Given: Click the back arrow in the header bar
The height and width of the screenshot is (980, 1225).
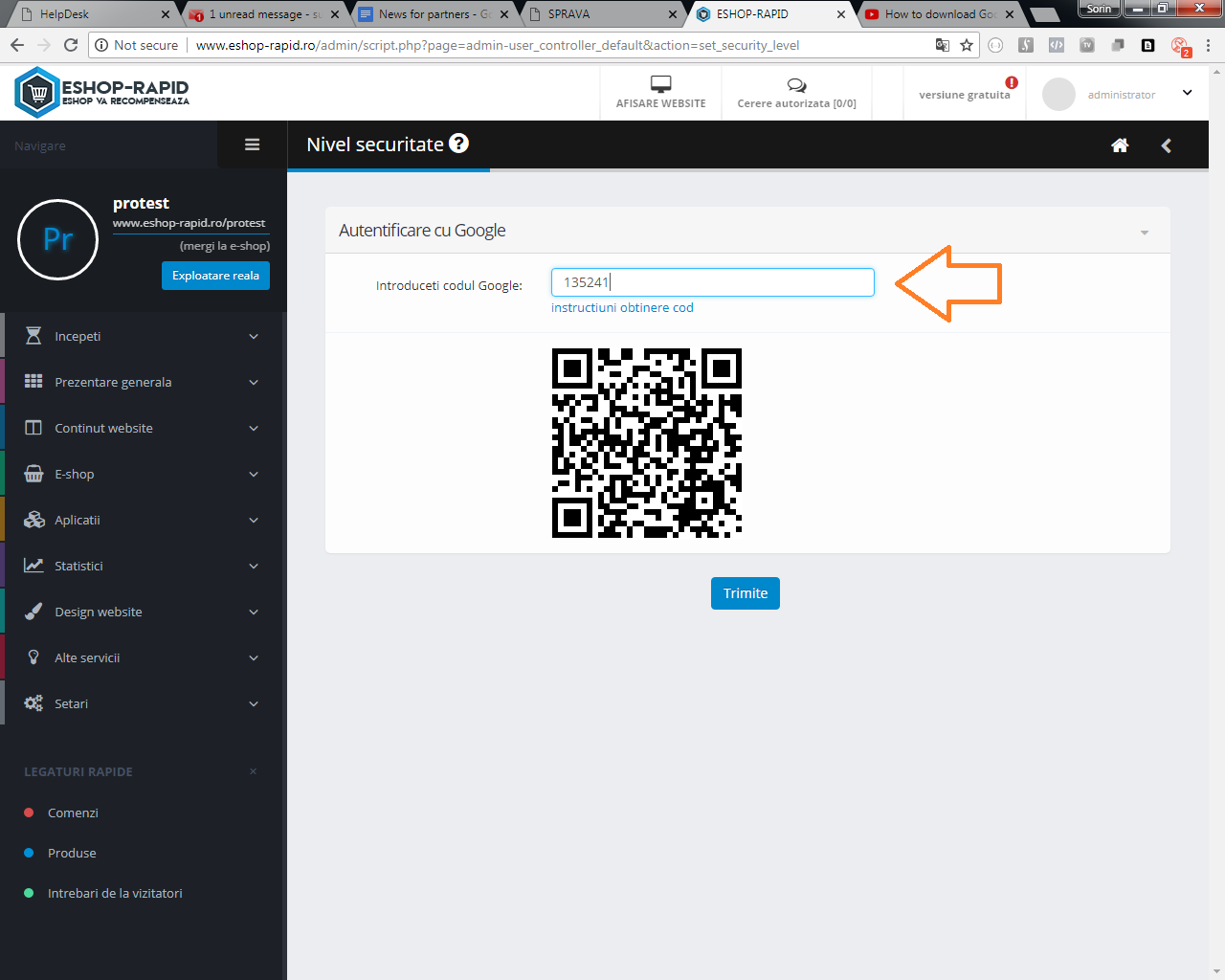Looking at the screenshot, I should pos(1166,145).
